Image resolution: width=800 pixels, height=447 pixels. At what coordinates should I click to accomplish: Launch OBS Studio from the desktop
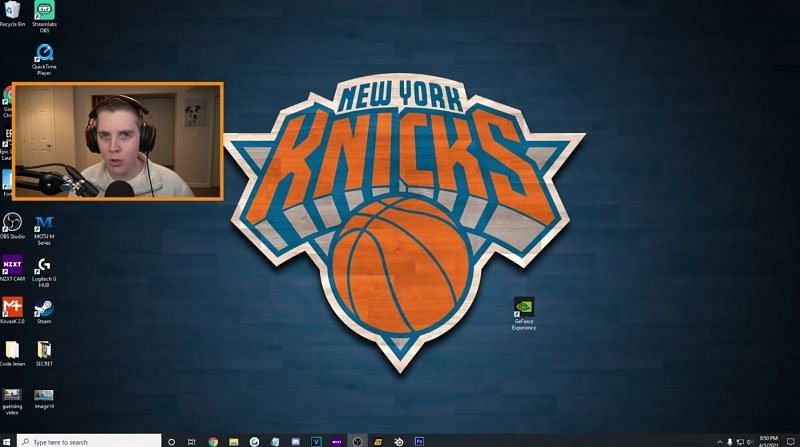[x=12, y=226]
